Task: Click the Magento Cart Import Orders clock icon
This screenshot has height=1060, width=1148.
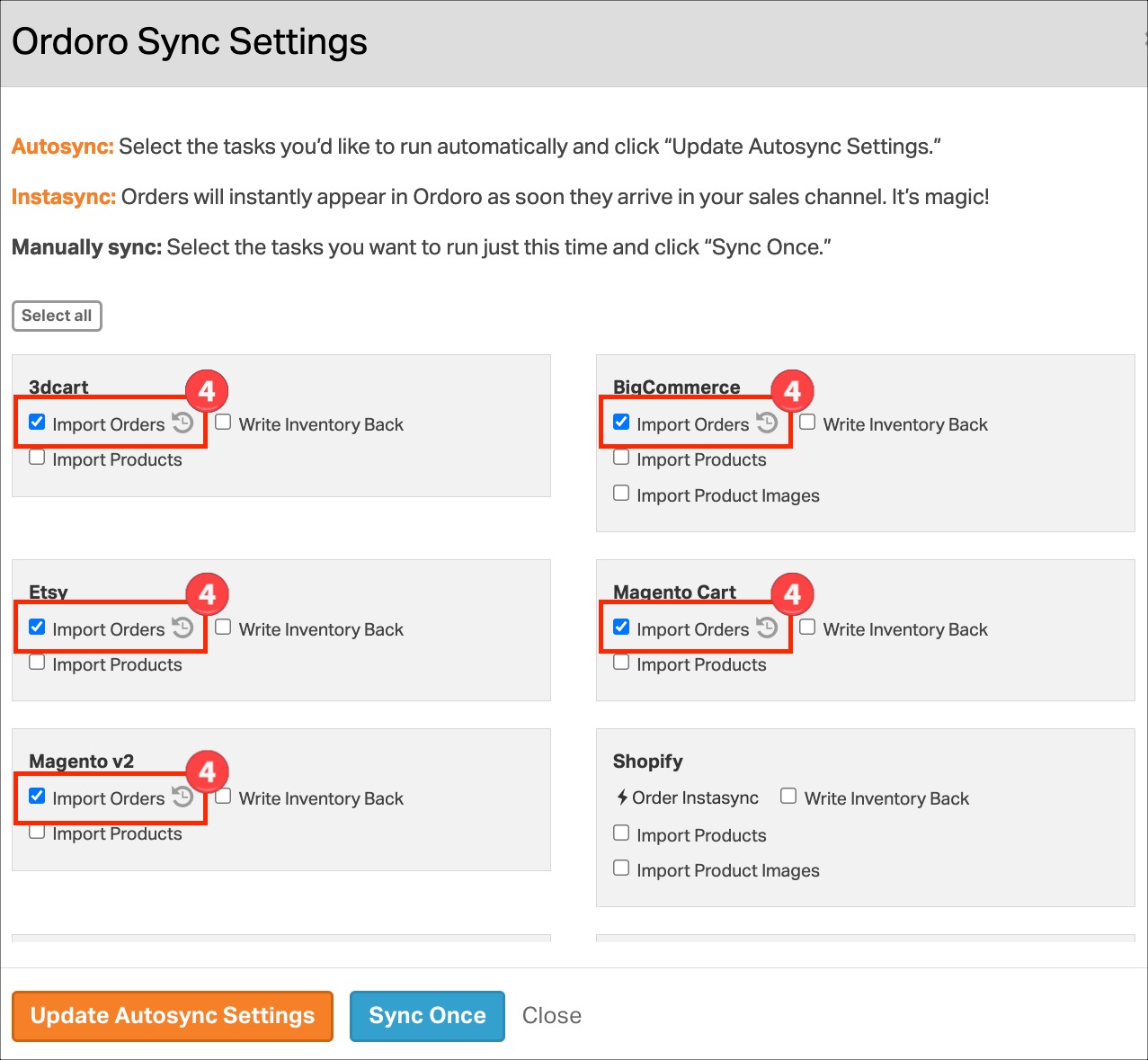Action: tap(767, 628)
